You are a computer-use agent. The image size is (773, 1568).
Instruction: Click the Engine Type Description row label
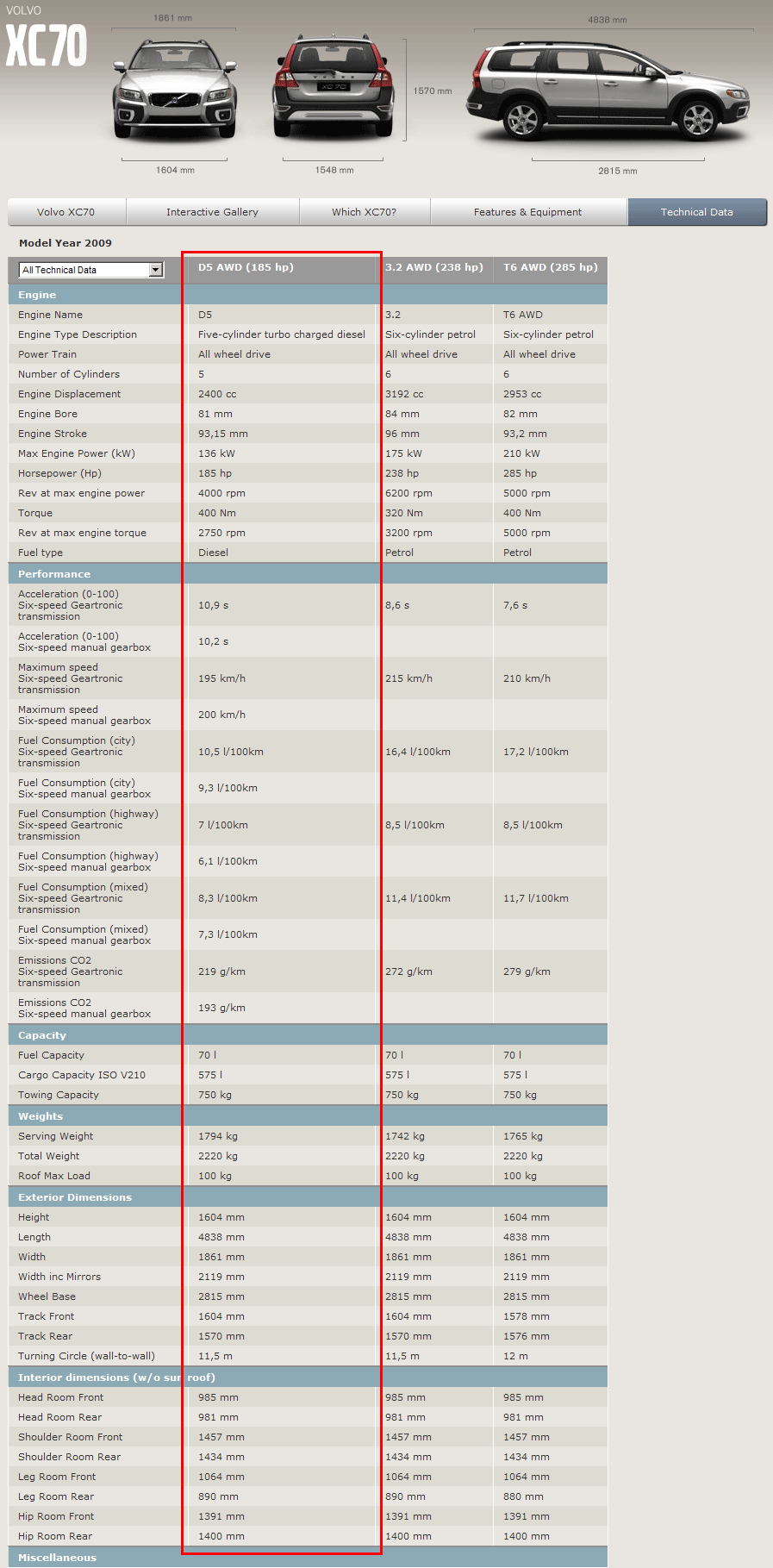[78, 334]
